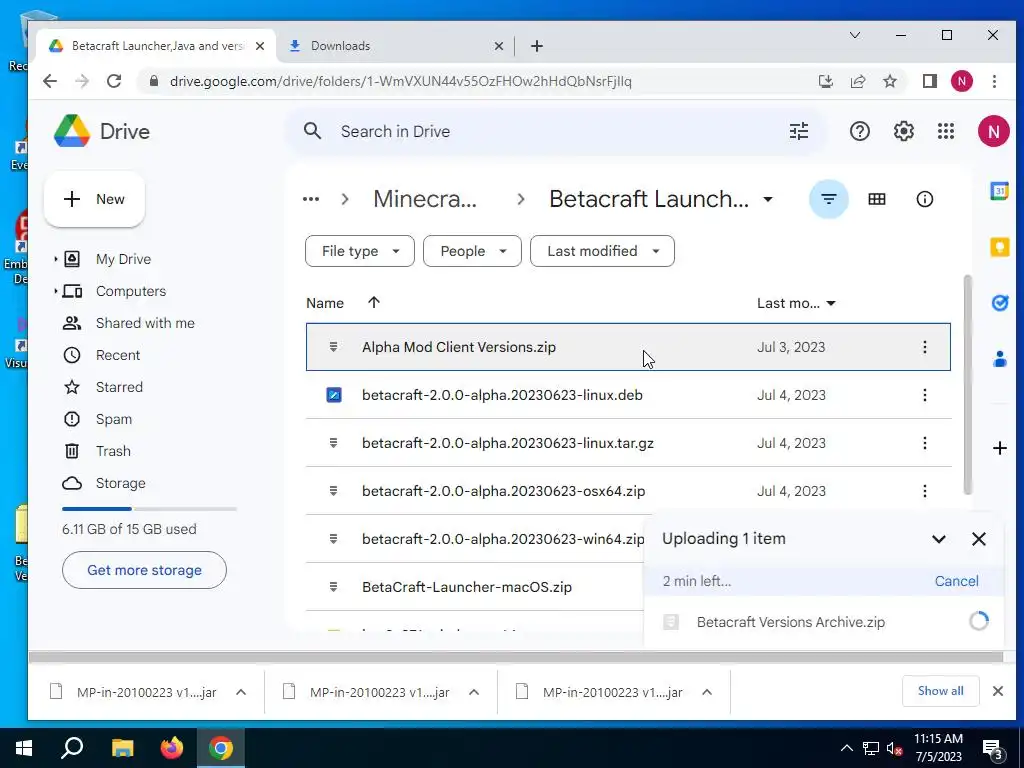Open File type filter dropdown
The height and width of the screenshot is (768, 1024).
pos(360,251)
